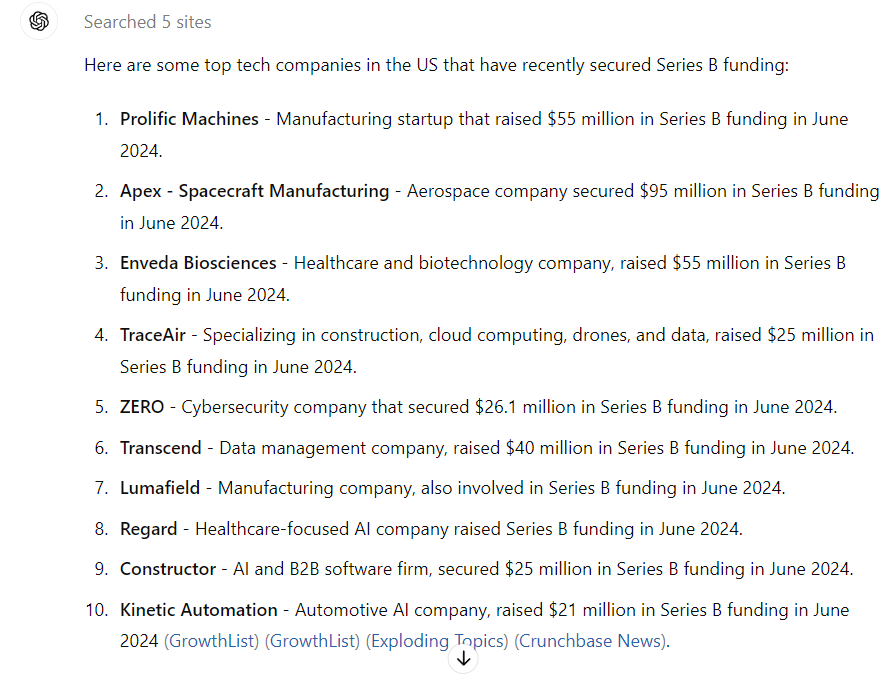The height and width of the screenshot is (679, 895).
Task: Click the TraceAir bold company name
Action: pos(152,335)
